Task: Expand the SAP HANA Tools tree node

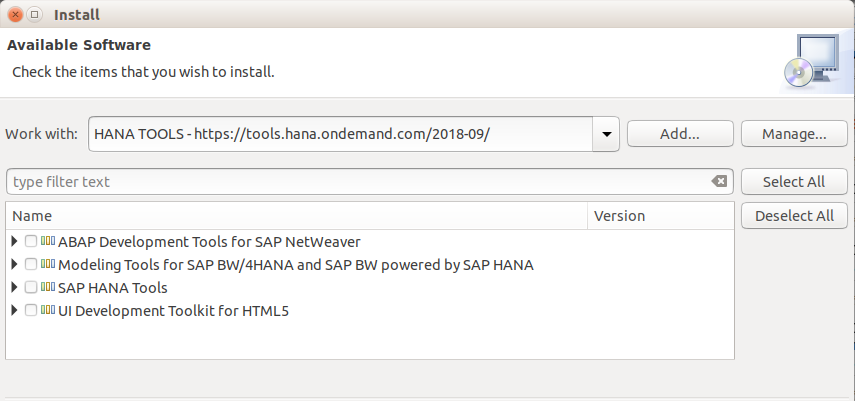Action: (x=14, y=287)
